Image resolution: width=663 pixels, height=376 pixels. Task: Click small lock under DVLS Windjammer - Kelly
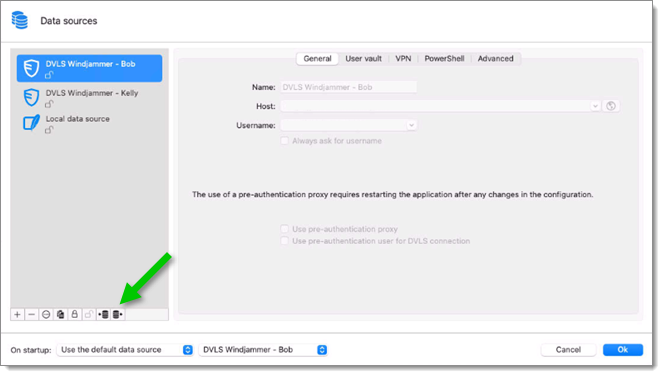49,104
